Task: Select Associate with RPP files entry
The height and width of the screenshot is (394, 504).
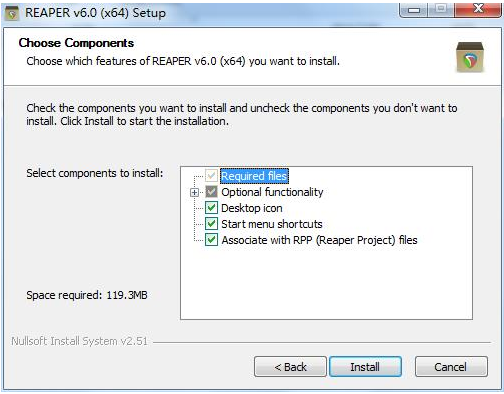Action: (x=319, y=240)
